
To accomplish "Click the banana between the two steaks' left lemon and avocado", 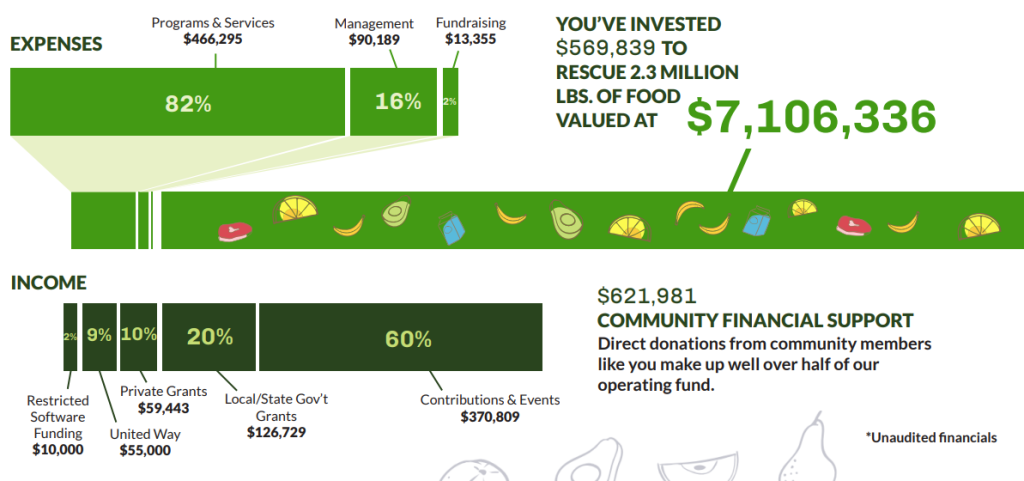I will [348, 227].
